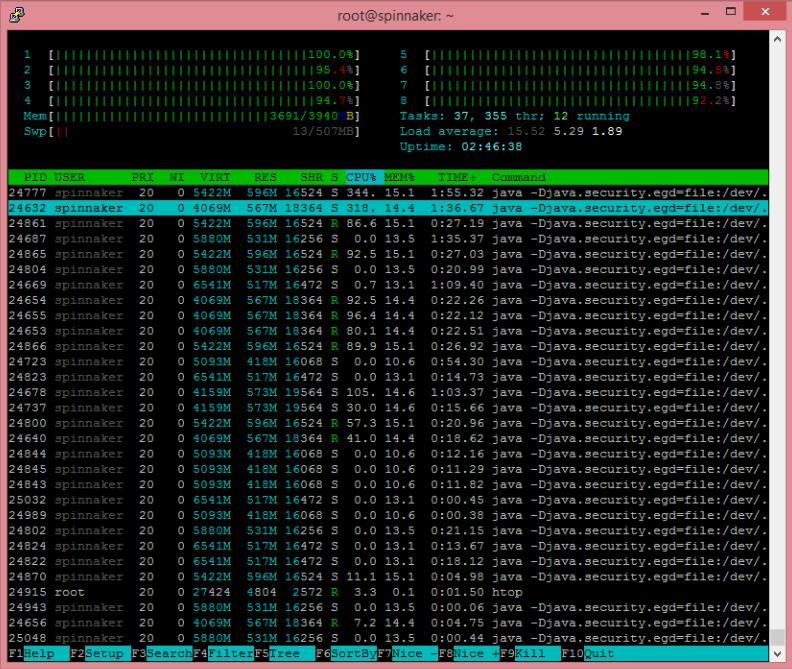Viewport: 792px width, 669px height.
Task: Sort by the Command column header
Action: (519, 177)
